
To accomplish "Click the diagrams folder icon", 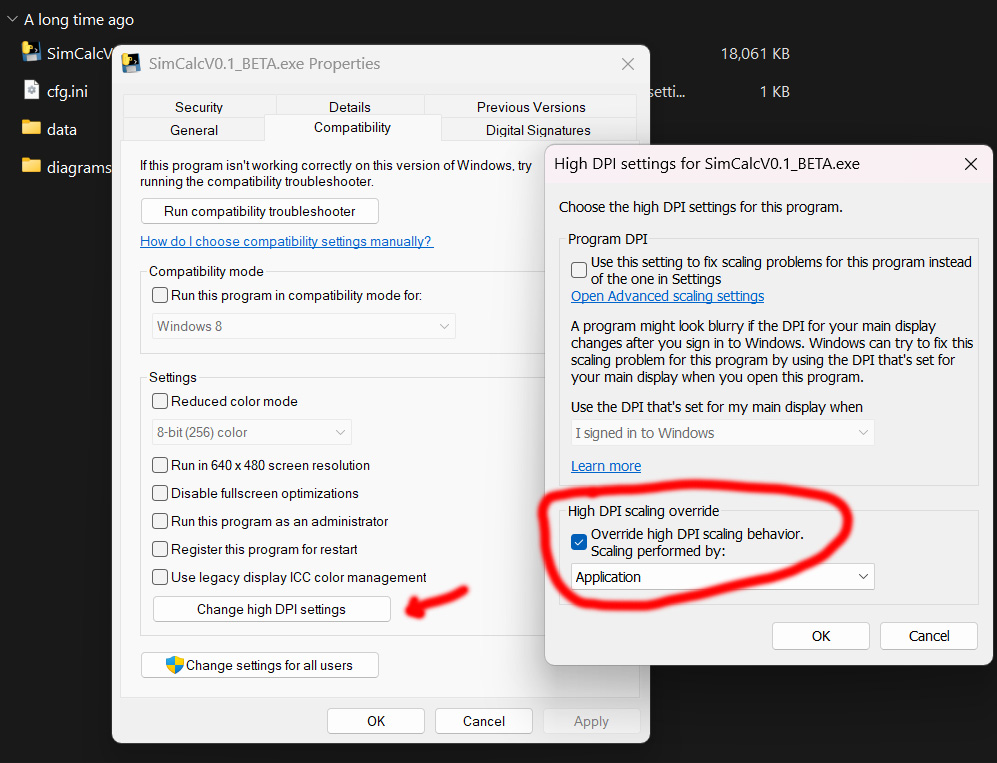I will coord(31,165).
